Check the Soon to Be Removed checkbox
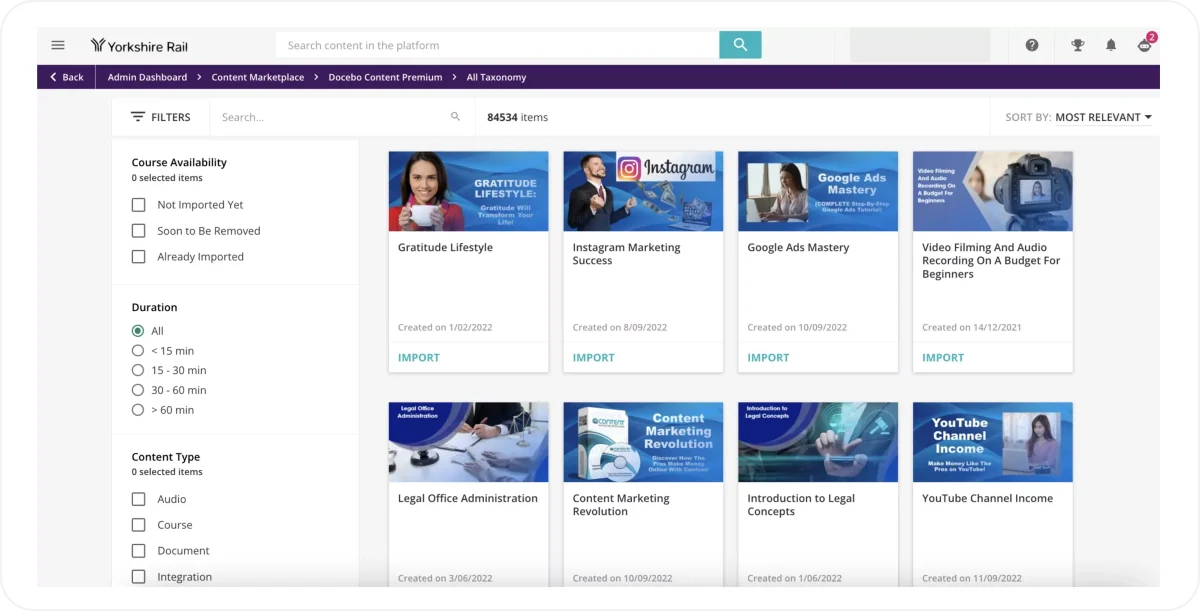 point(139,231)
